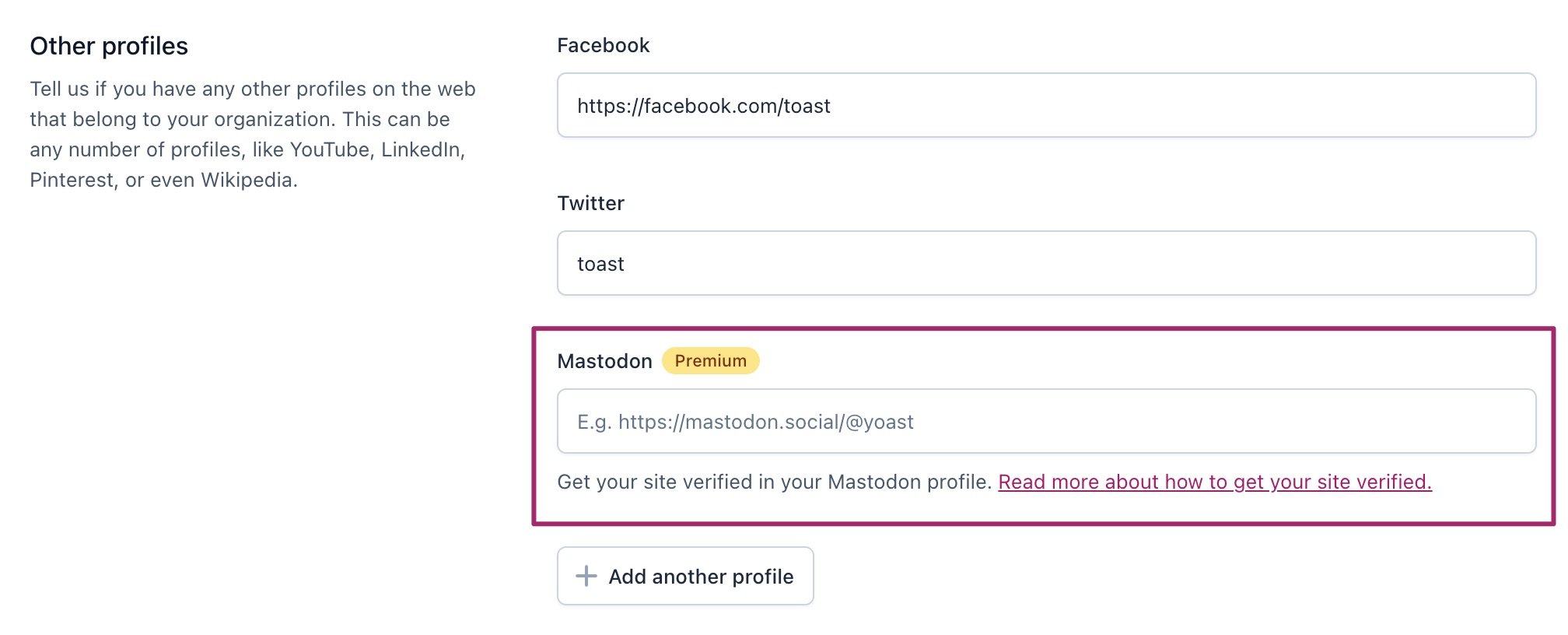Click the Other profiles description paragraph

coord(252,134)
